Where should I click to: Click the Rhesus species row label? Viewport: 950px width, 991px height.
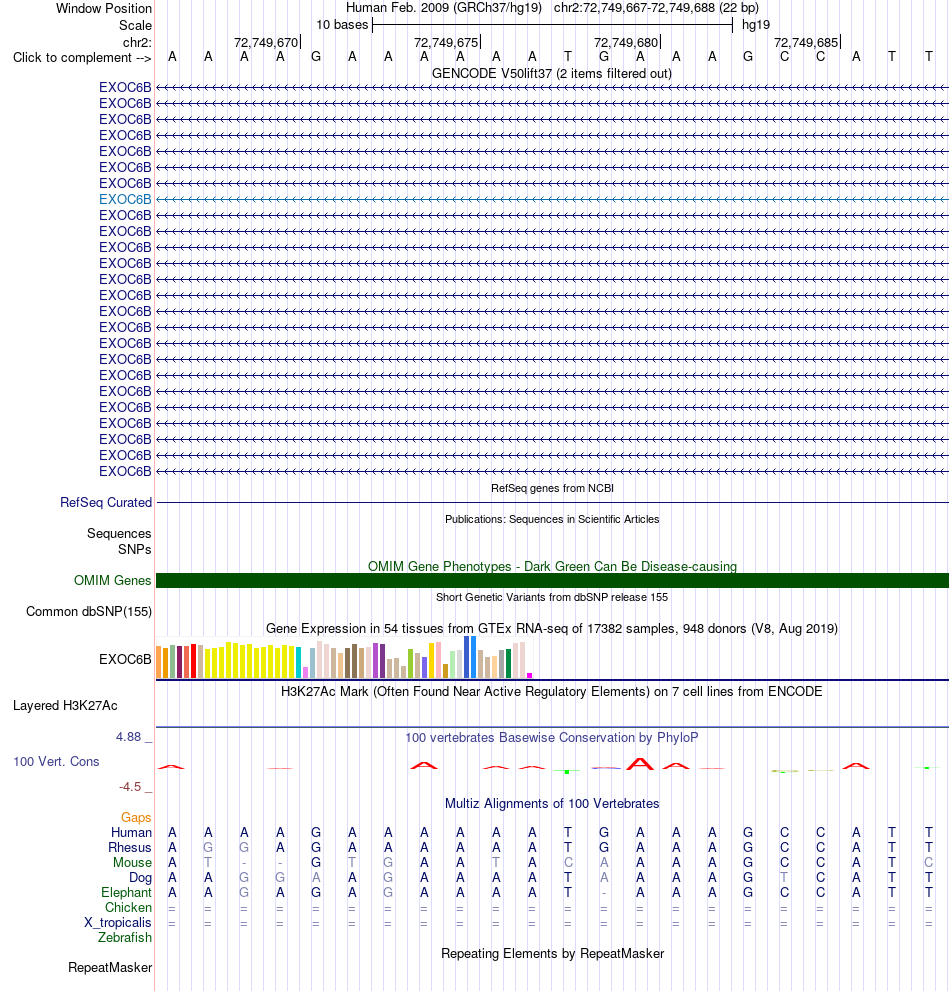130,848
